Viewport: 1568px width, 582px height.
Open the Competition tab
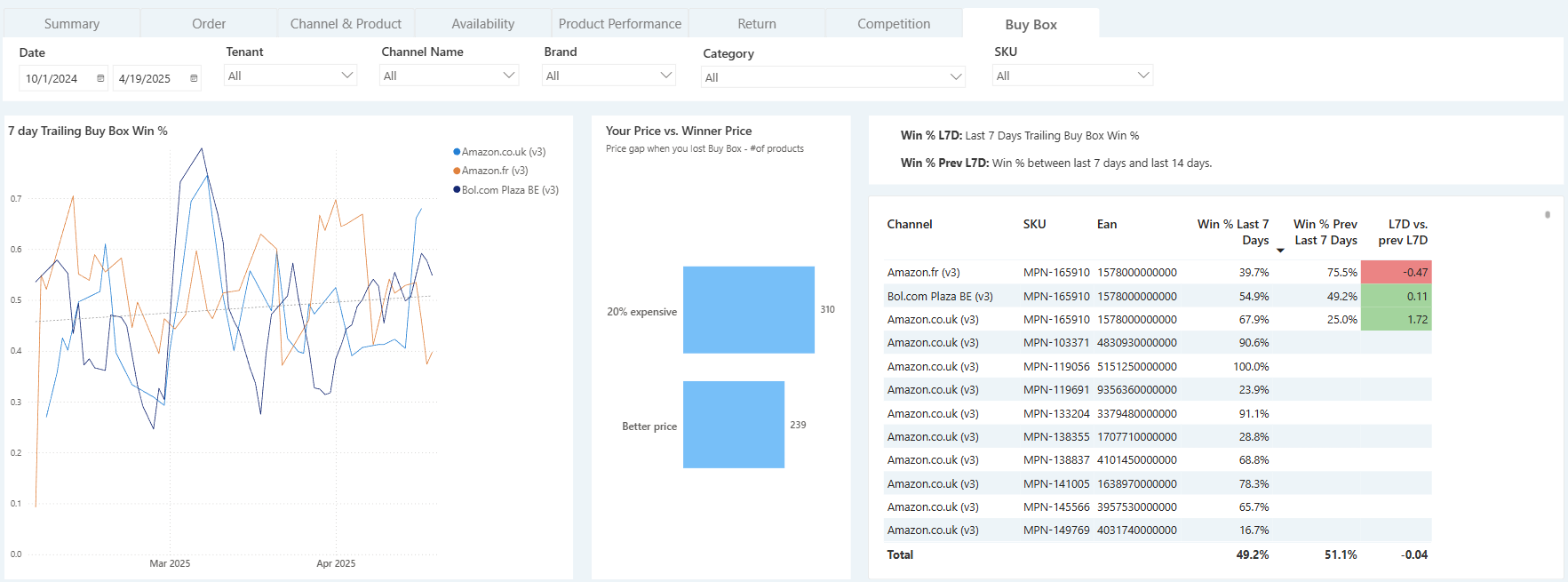tap(894, 24)
